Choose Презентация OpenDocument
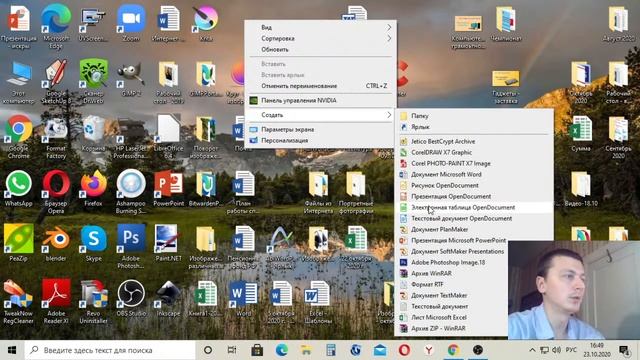 [x=474, y=197]
